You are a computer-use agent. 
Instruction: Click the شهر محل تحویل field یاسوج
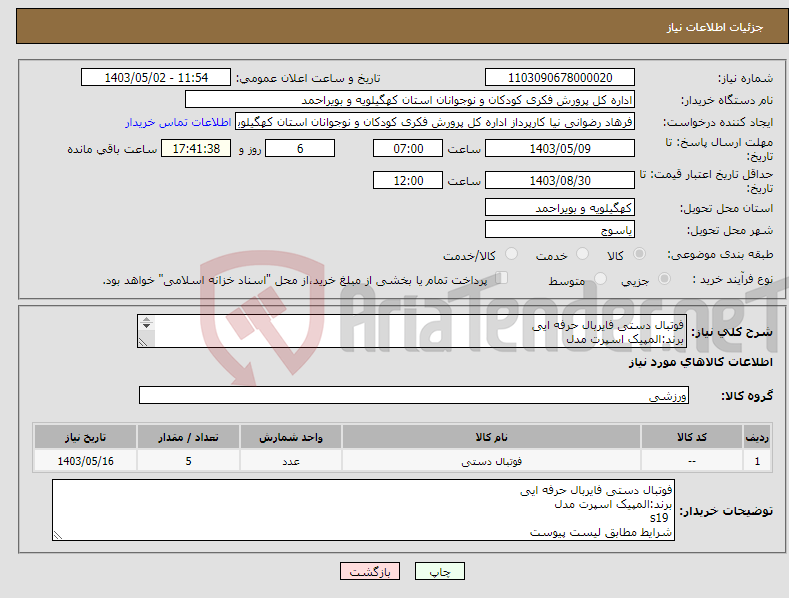point(560,230)
